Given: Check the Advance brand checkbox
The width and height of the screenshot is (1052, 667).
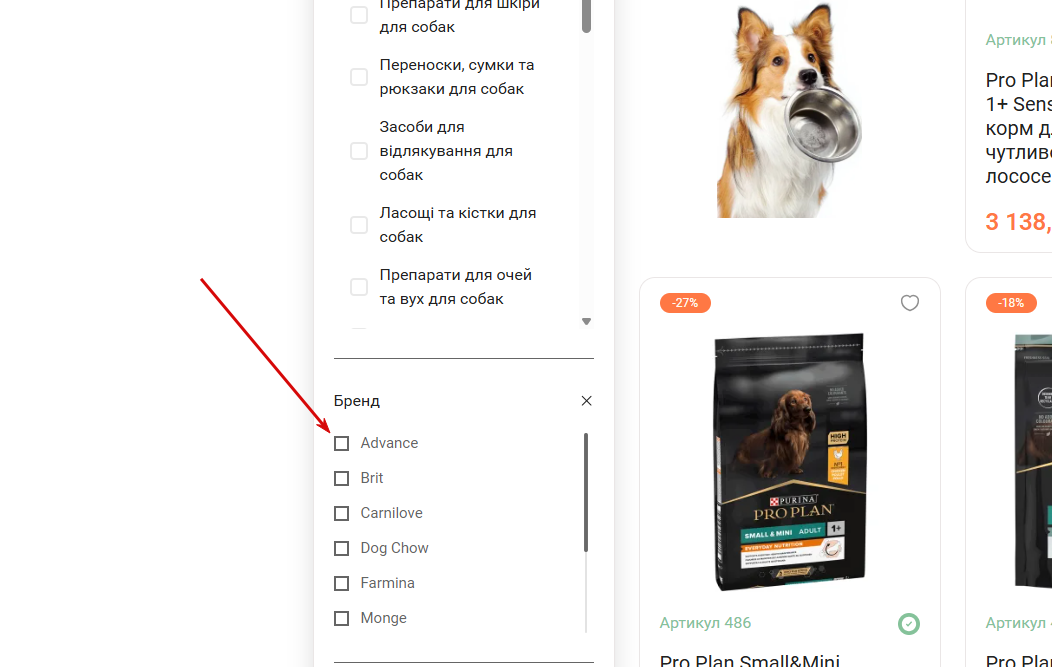Looking at the screenshot, I should pos(341,444).
